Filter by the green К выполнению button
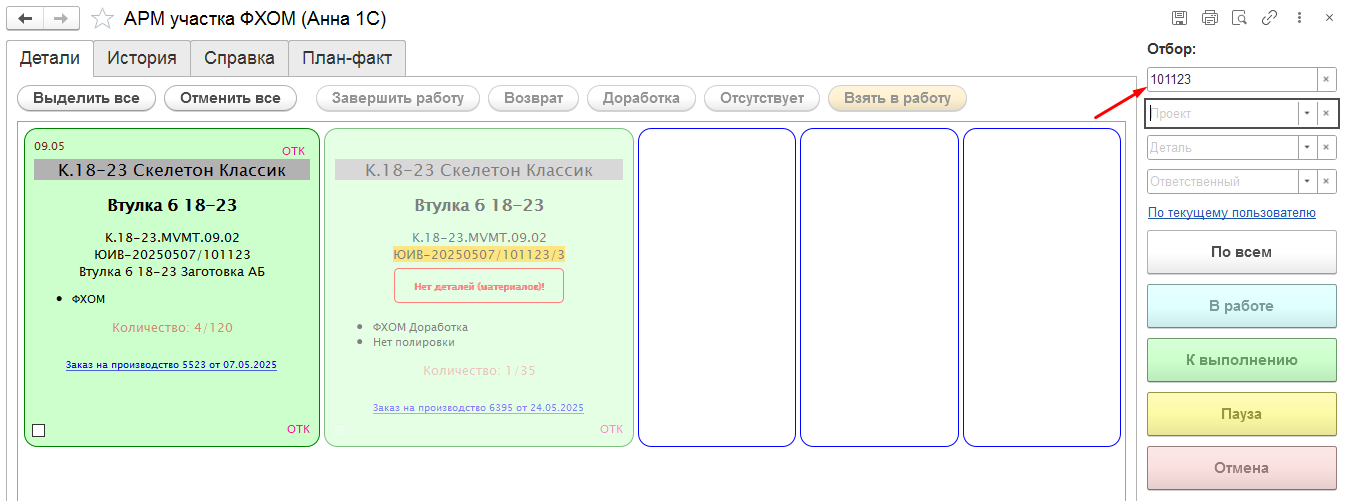This screenshot has width=1346, height=501. [1241, 360]
